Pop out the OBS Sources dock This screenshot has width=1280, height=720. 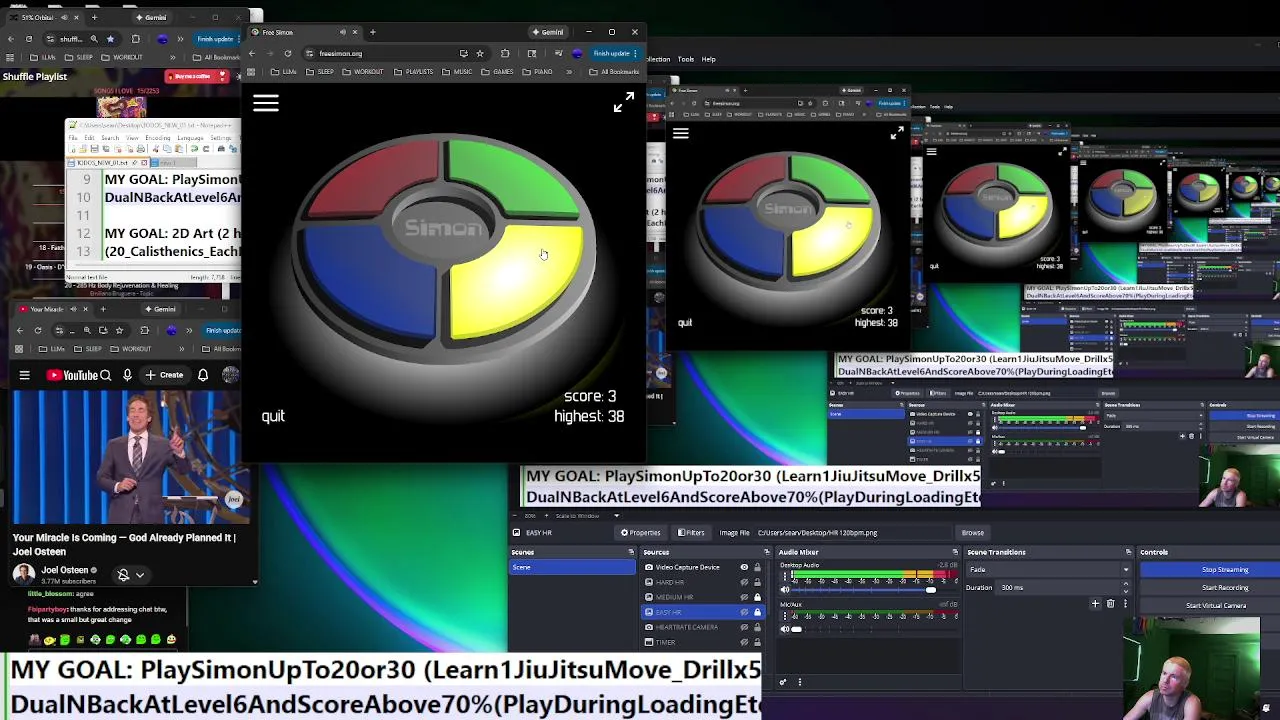[766, 552]
